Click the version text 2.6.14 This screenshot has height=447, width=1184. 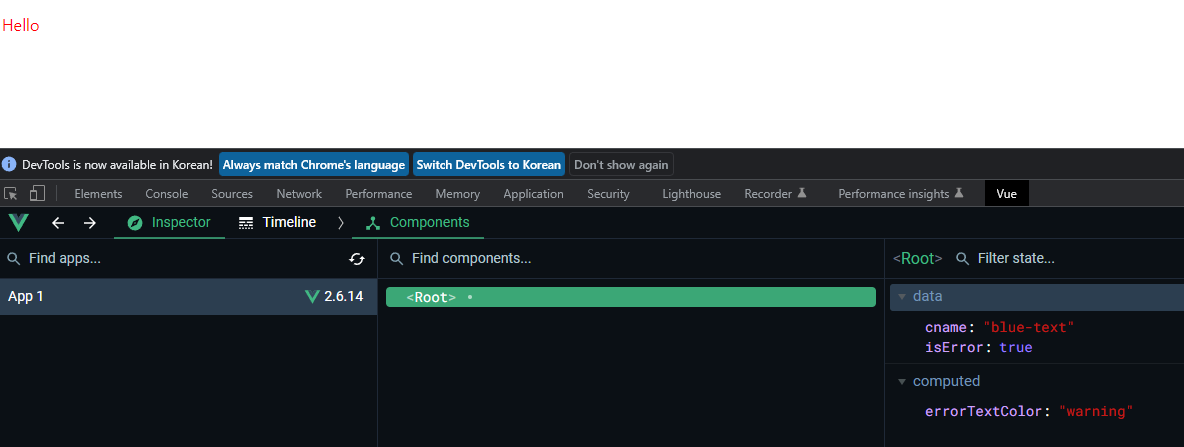pyautogui.click(x=344, y=297)
